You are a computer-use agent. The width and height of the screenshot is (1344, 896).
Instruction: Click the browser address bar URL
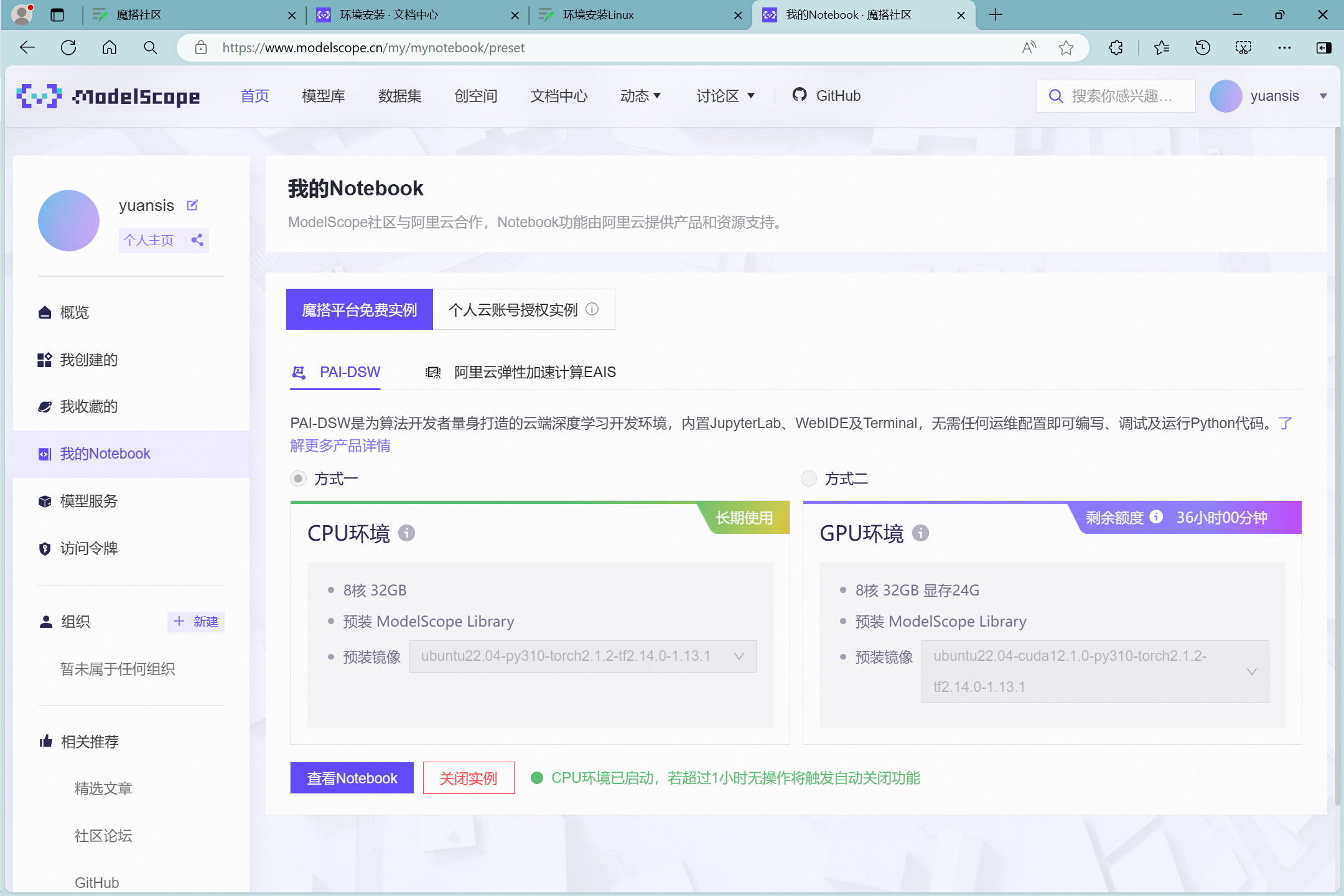pyautogui.click(x=373, y=47)
